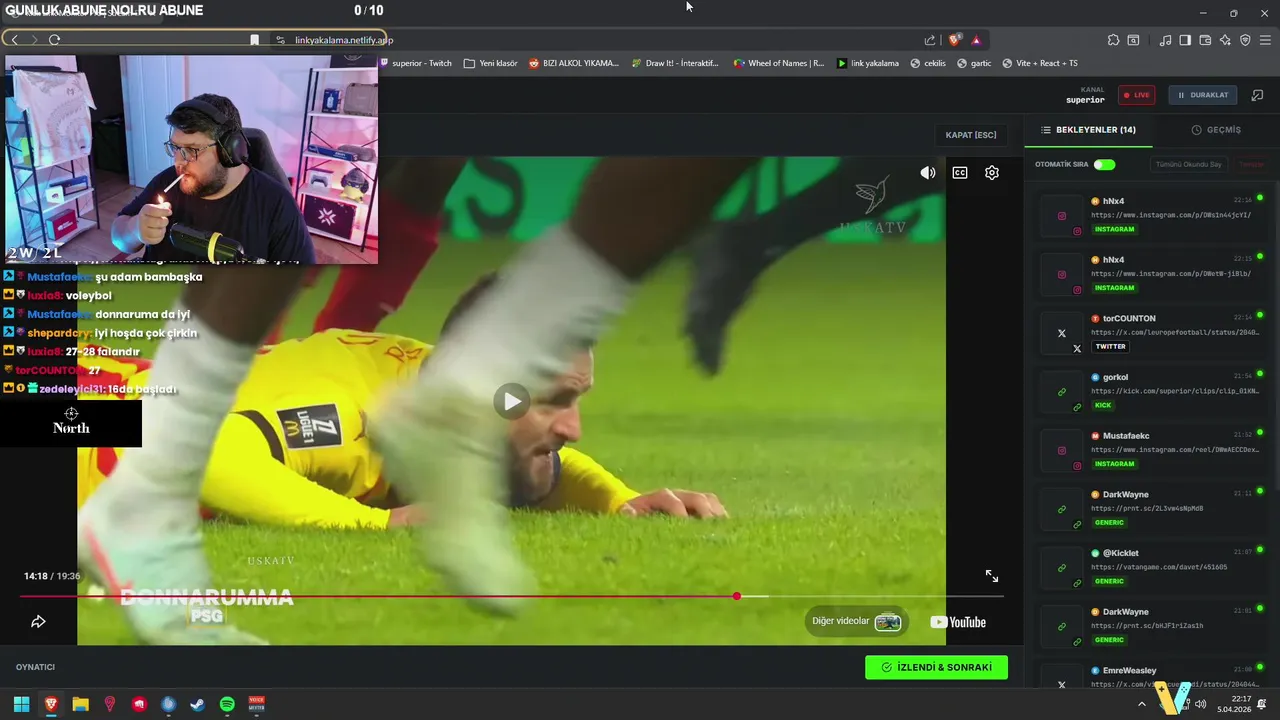1280x720 pixels.
Task: Open 'Vite + React + TS' bookmark
Action: [1040, 63]
